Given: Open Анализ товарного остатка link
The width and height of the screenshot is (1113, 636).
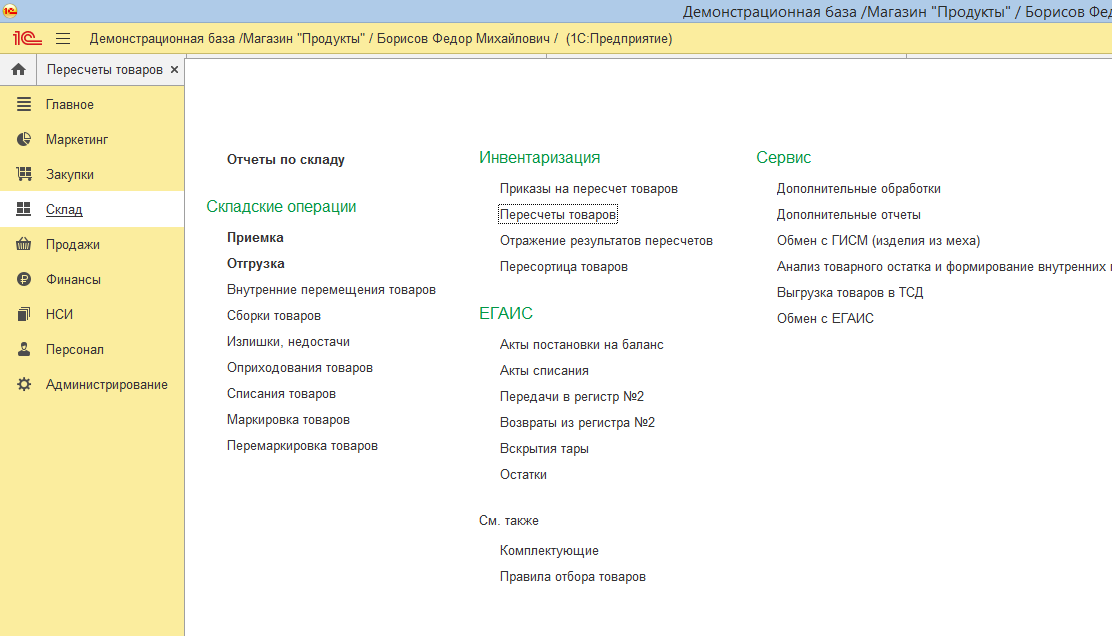Looking at the screenshot, I should (944, 267).
